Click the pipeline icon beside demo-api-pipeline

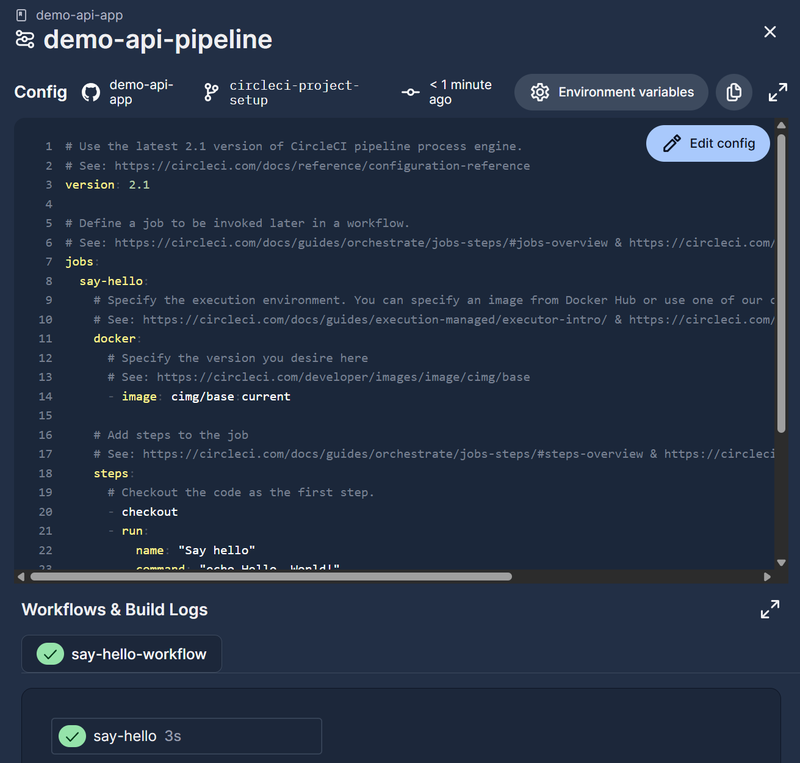tap(24, 39)
